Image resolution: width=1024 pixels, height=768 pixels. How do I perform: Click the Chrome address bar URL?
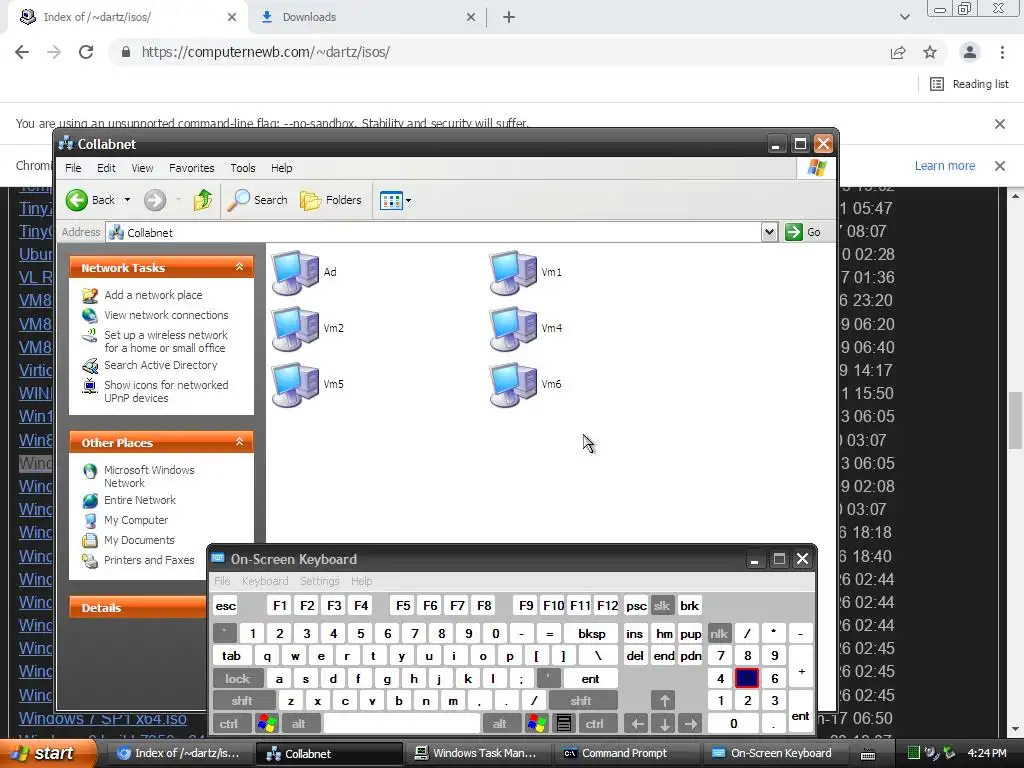click(266, 52)
